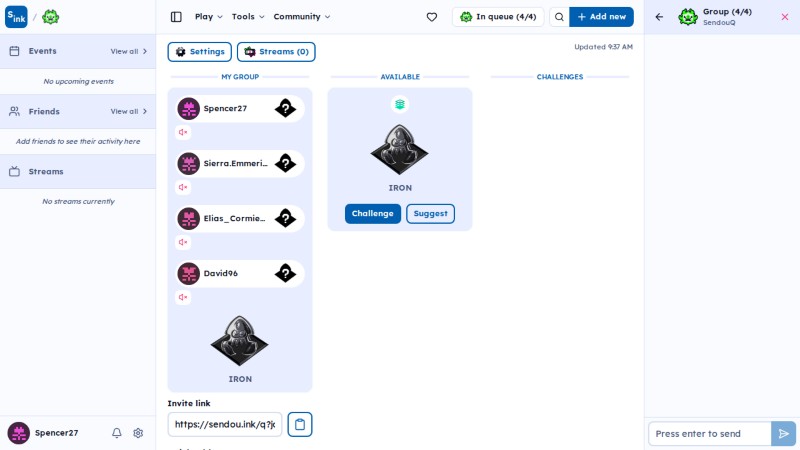800x450 pixels.
Task: Click the invite link text field
Action: click(225, 424)
